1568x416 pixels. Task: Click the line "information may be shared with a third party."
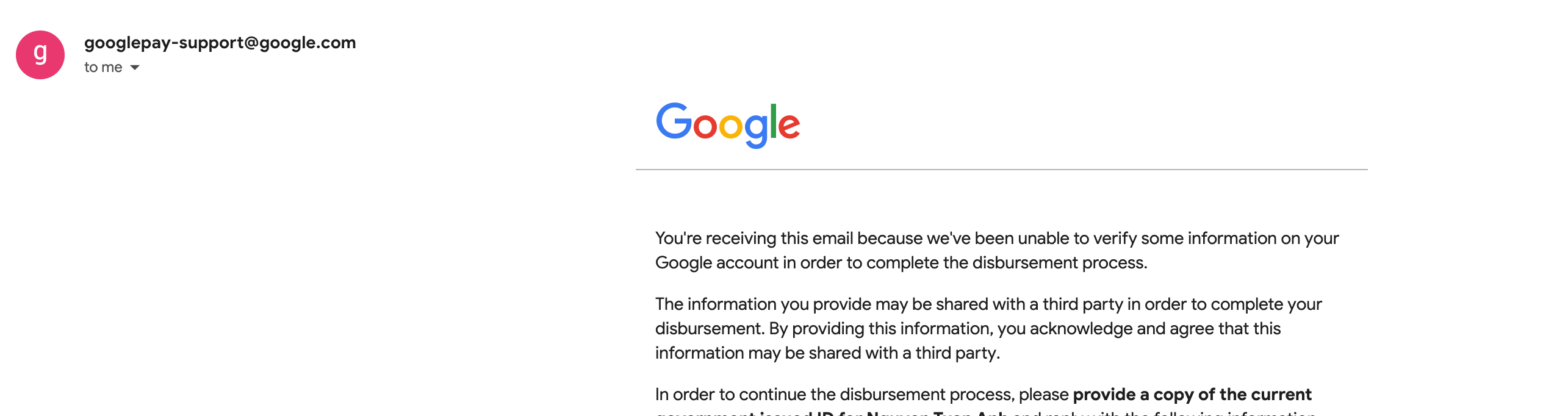click(x=827, y=353)
